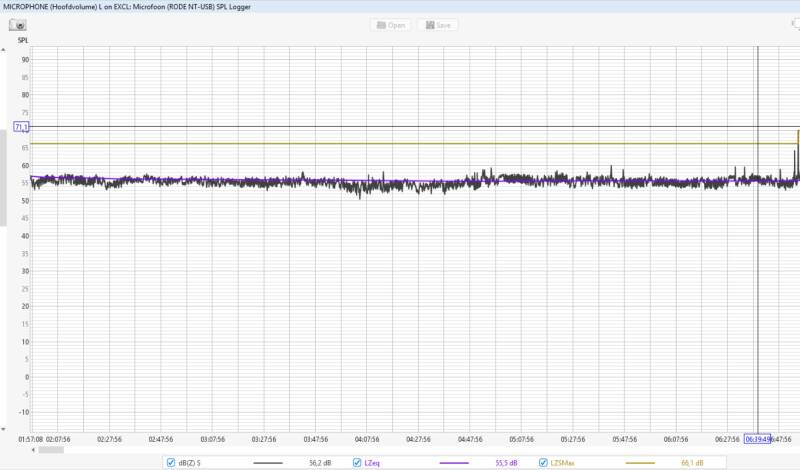Click the vertical scrollbar up arrow

pos(3,51)
